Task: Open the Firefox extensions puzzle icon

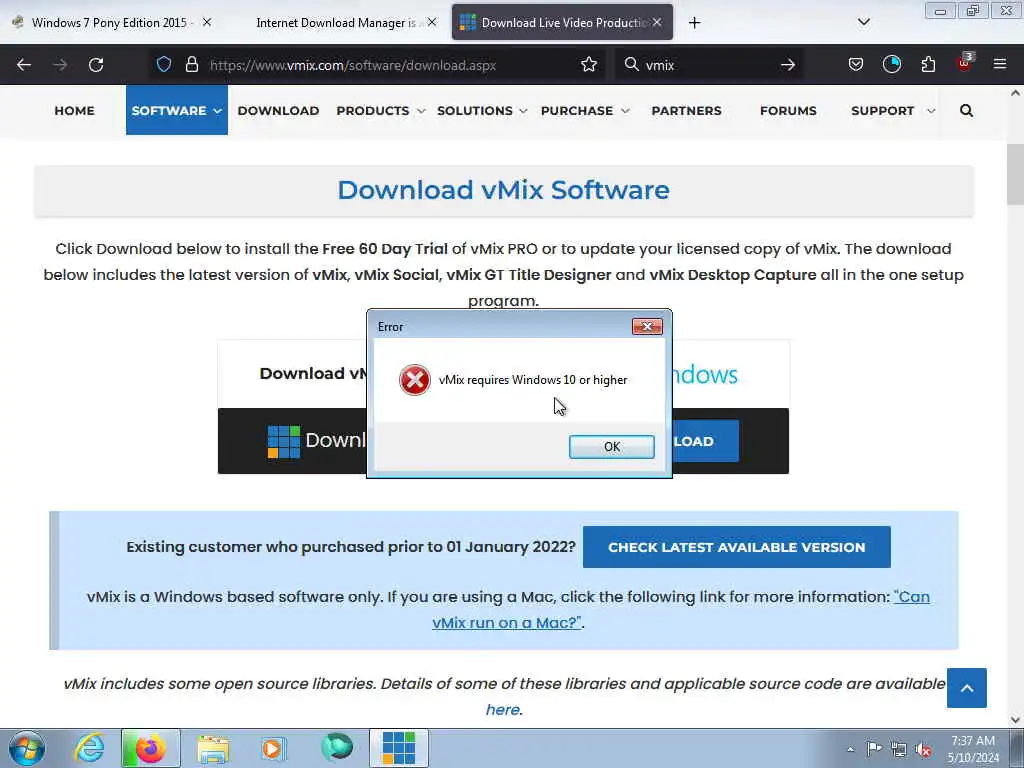Action: click(x=928, y=64)
